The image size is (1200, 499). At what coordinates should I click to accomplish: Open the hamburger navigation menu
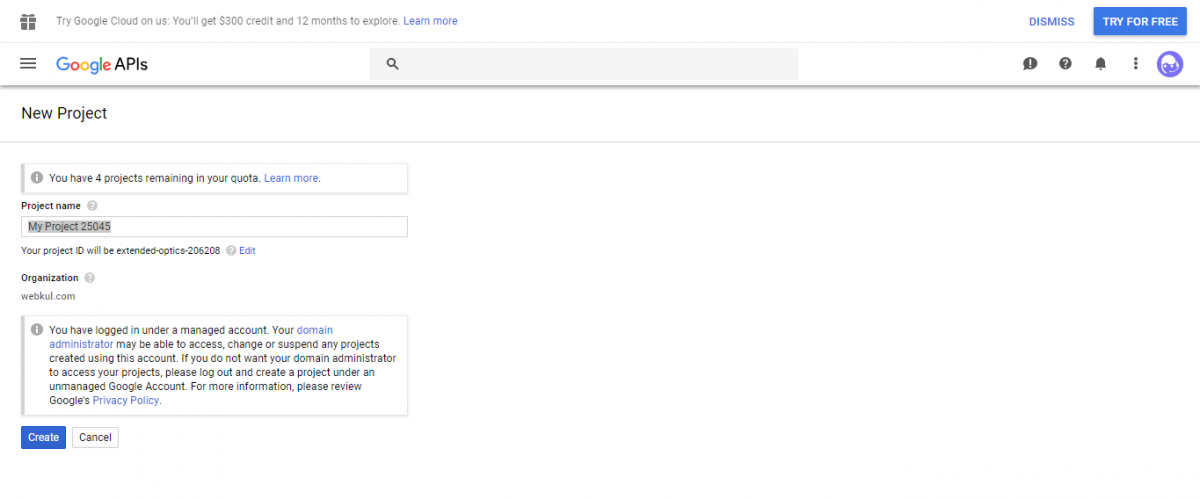tap(28, 64)
